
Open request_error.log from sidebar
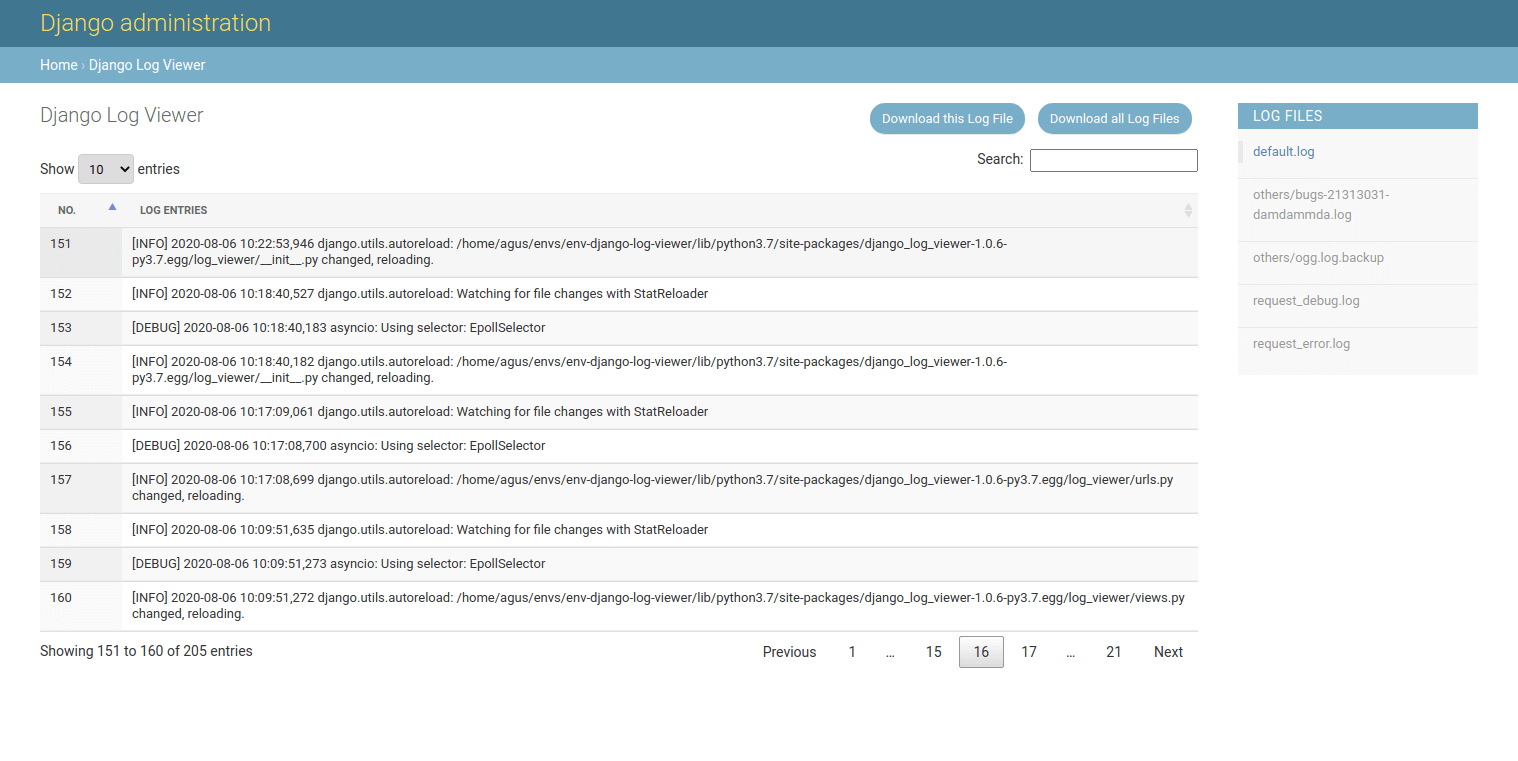(x=1300, y=344)
